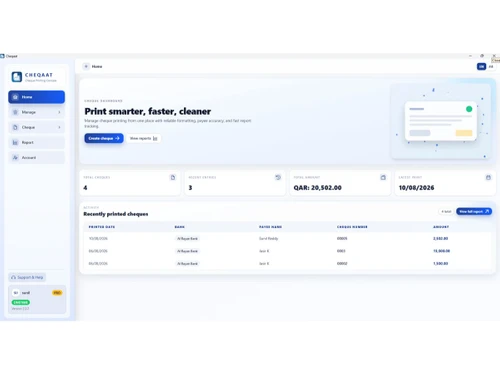Click the Amount column header
500x375 pixels.
point(441,227)
